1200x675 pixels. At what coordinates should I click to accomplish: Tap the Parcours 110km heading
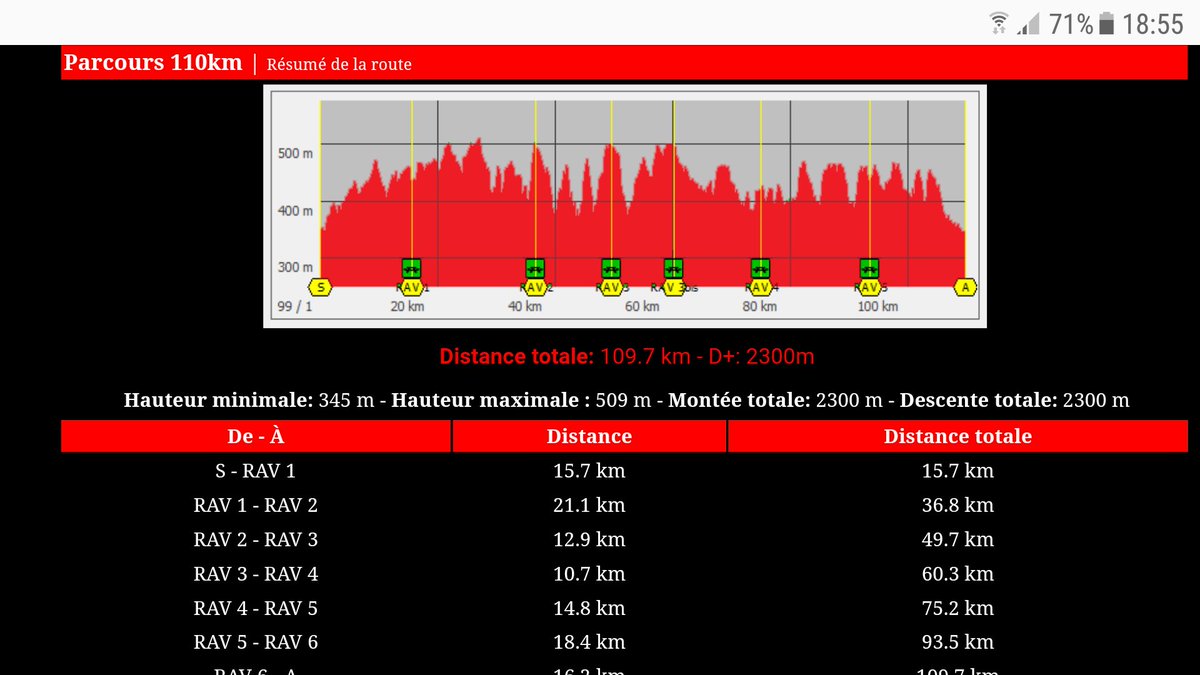pos(153,62)
